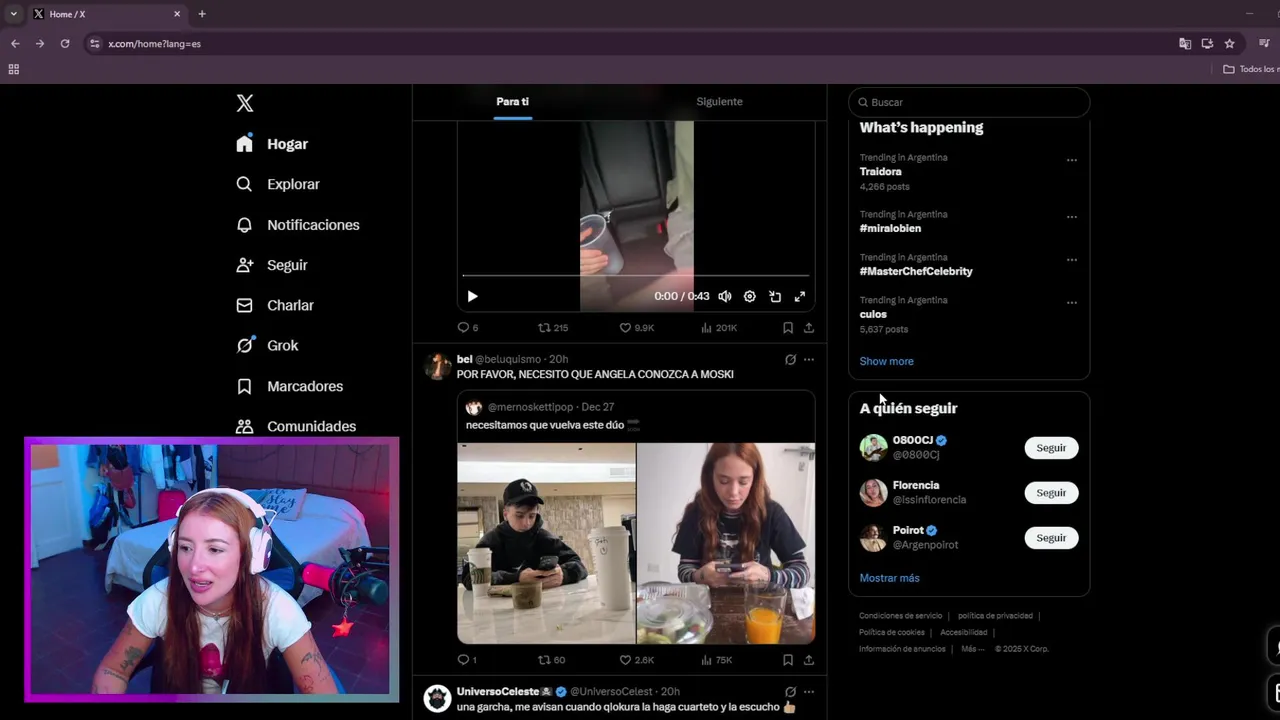Screen dimensions: 1280x720
Task: Bookmark the bel post
Action: 788,660
